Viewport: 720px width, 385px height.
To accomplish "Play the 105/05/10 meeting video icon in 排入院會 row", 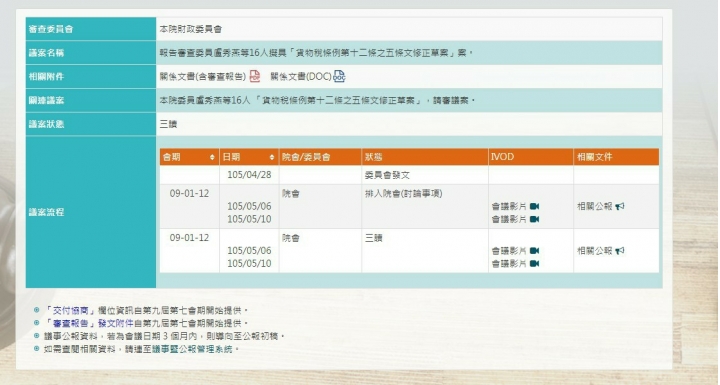I will (x=534, y=219).
